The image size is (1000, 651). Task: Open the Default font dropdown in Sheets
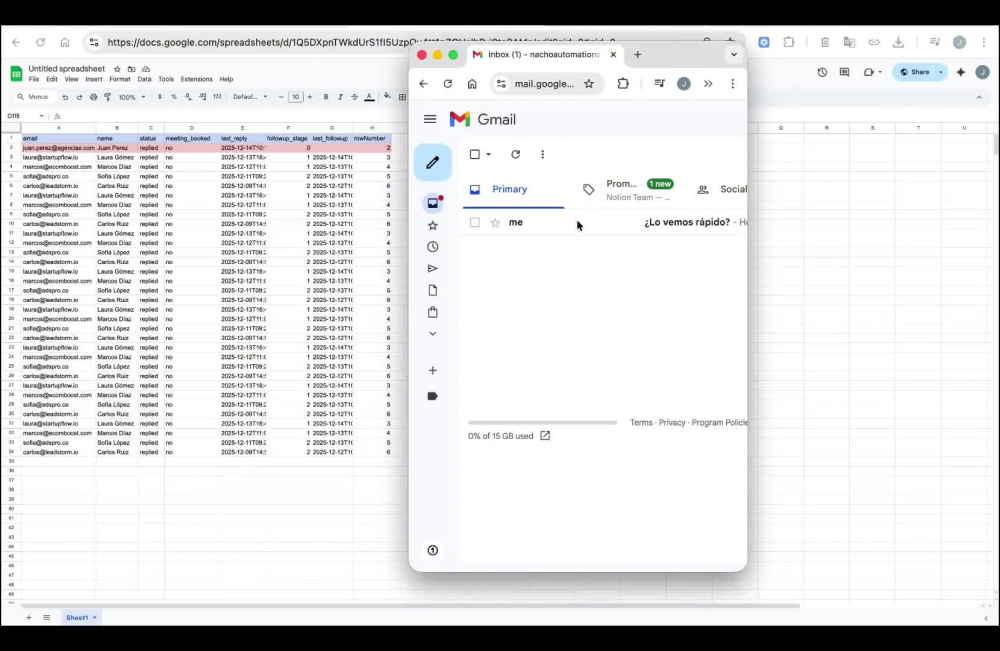[x=250, y=97]
